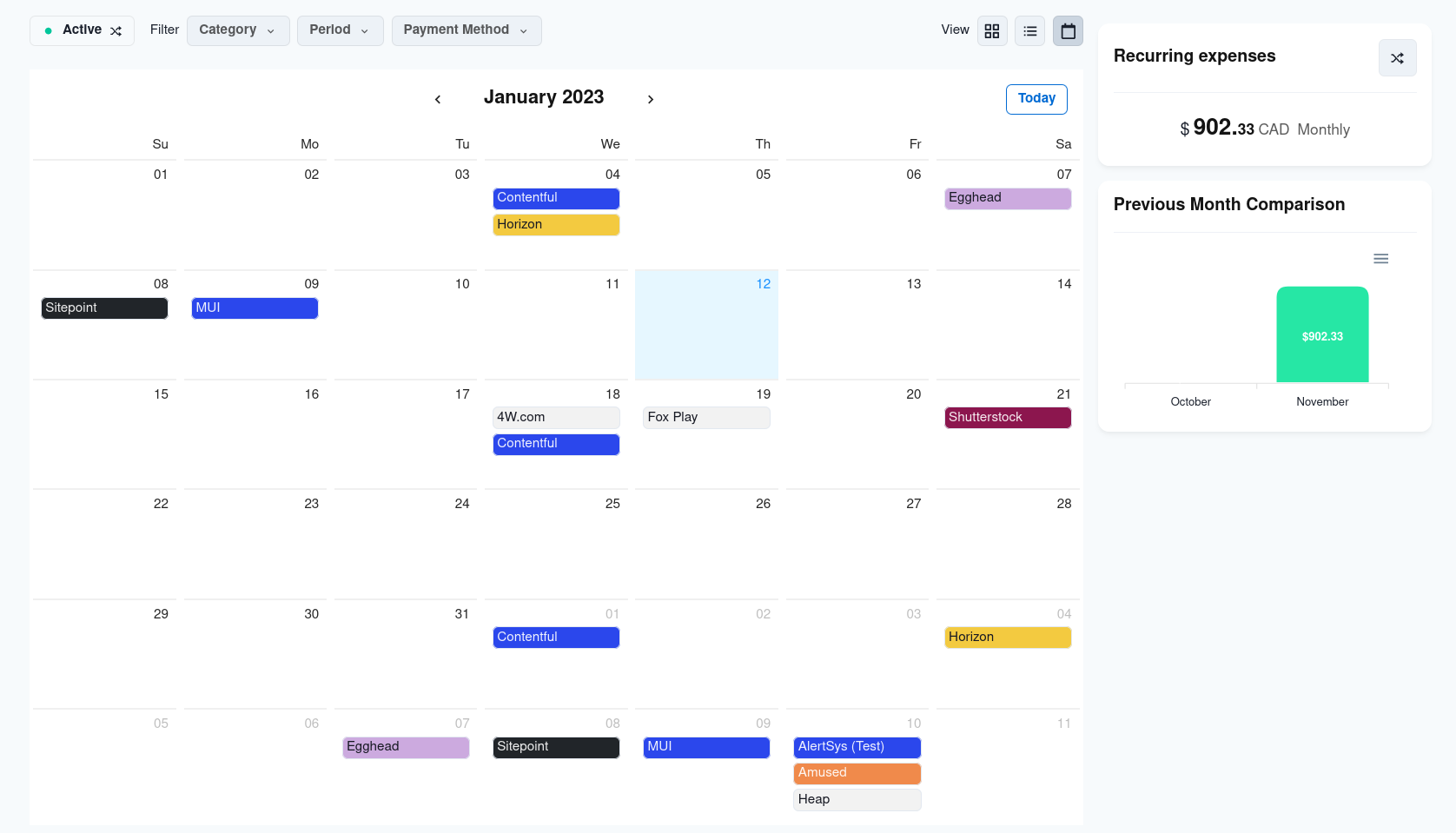Click the November axis label
This screenshot has height=833, width=1456.
click(1322, 402)
